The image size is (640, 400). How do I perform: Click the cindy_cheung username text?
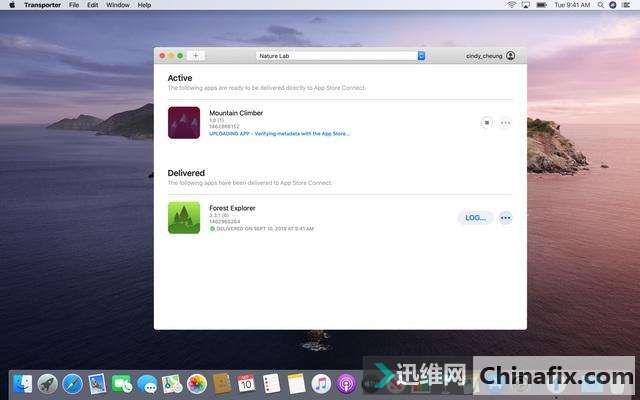(484, 56)
